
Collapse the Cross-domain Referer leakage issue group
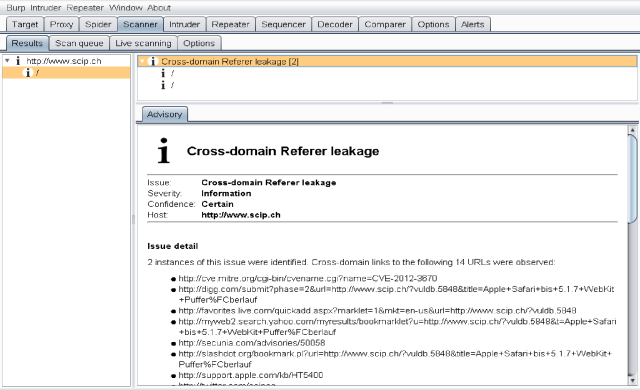point(142,62)
